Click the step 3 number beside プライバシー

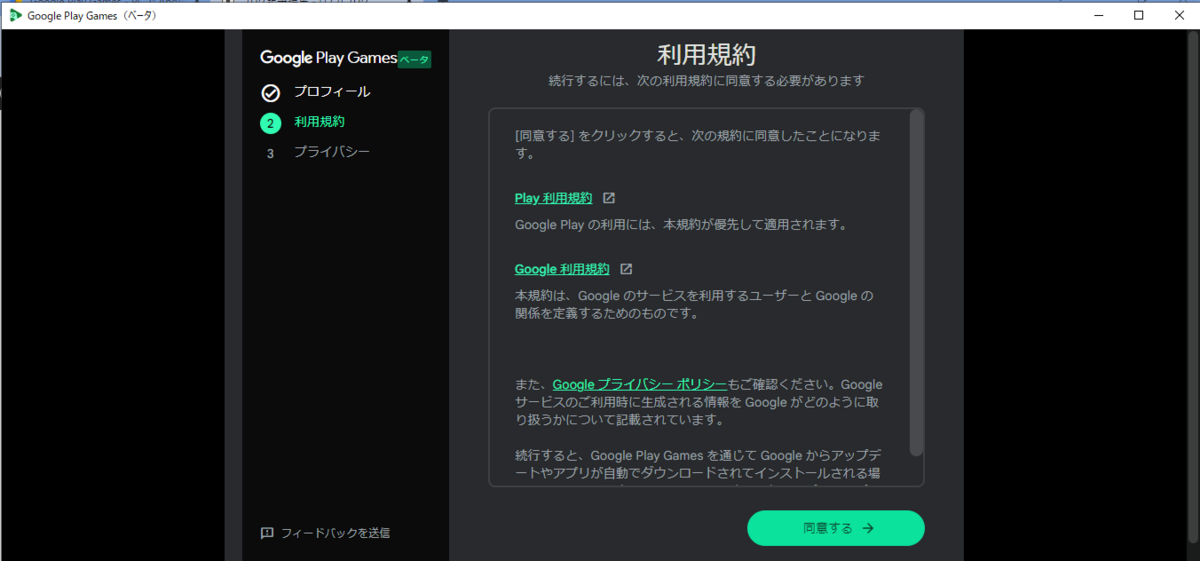270,154
